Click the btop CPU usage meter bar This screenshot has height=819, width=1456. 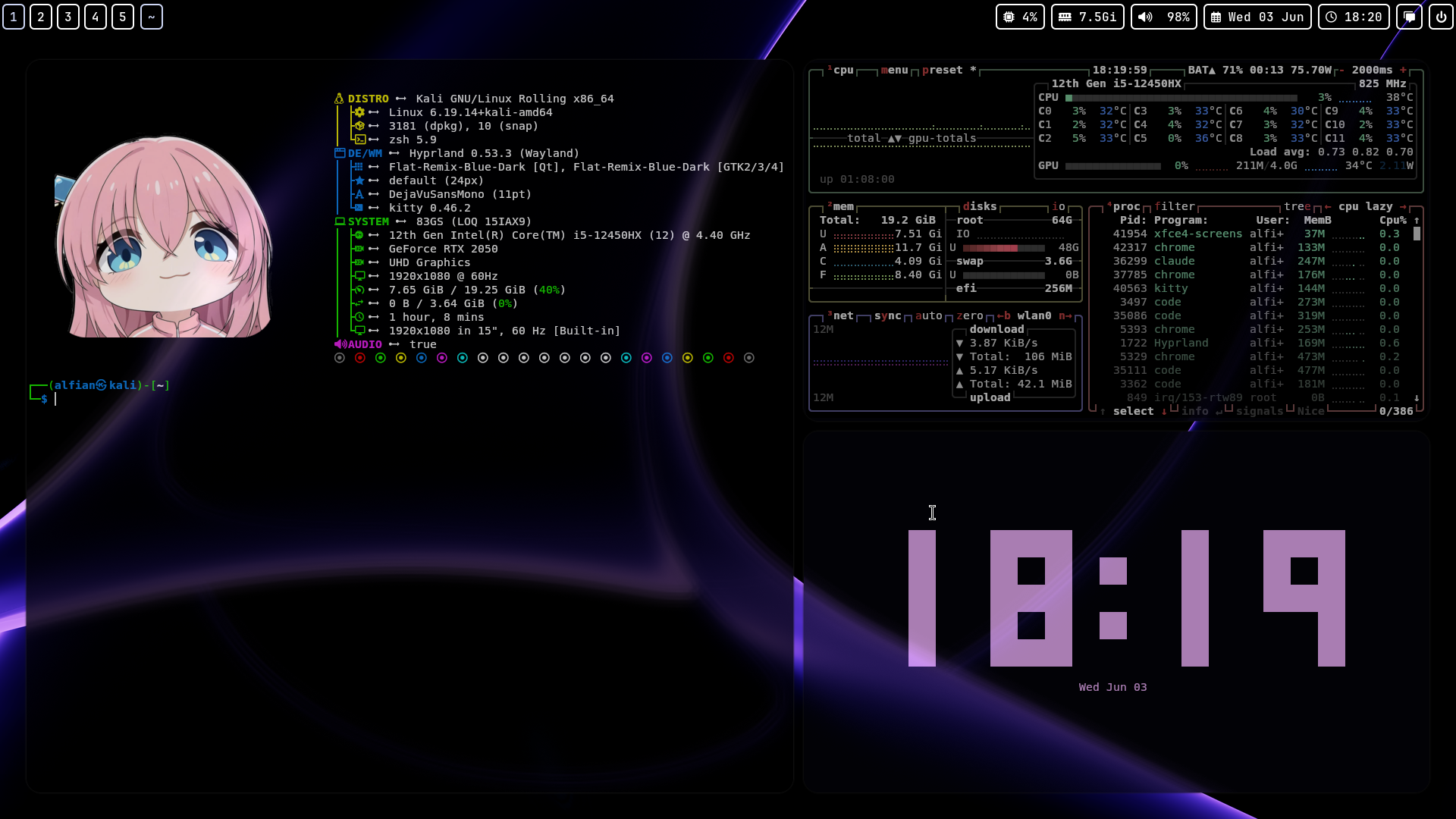(1181, 98)
